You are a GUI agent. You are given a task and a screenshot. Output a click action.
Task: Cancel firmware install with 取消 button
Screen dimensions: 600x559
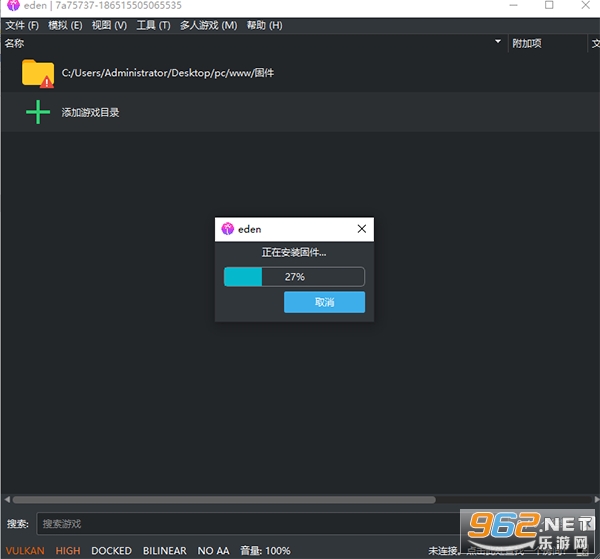pyautogui.click(x=324, y=302)
